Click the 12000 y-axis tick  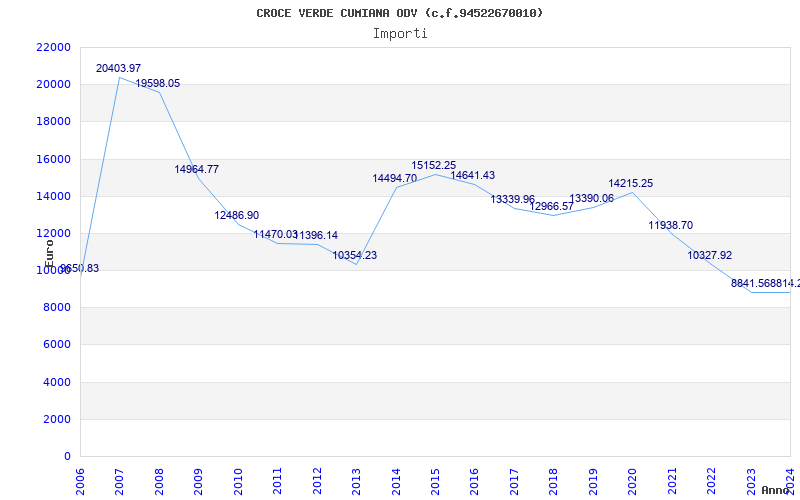tap(54, 234)
